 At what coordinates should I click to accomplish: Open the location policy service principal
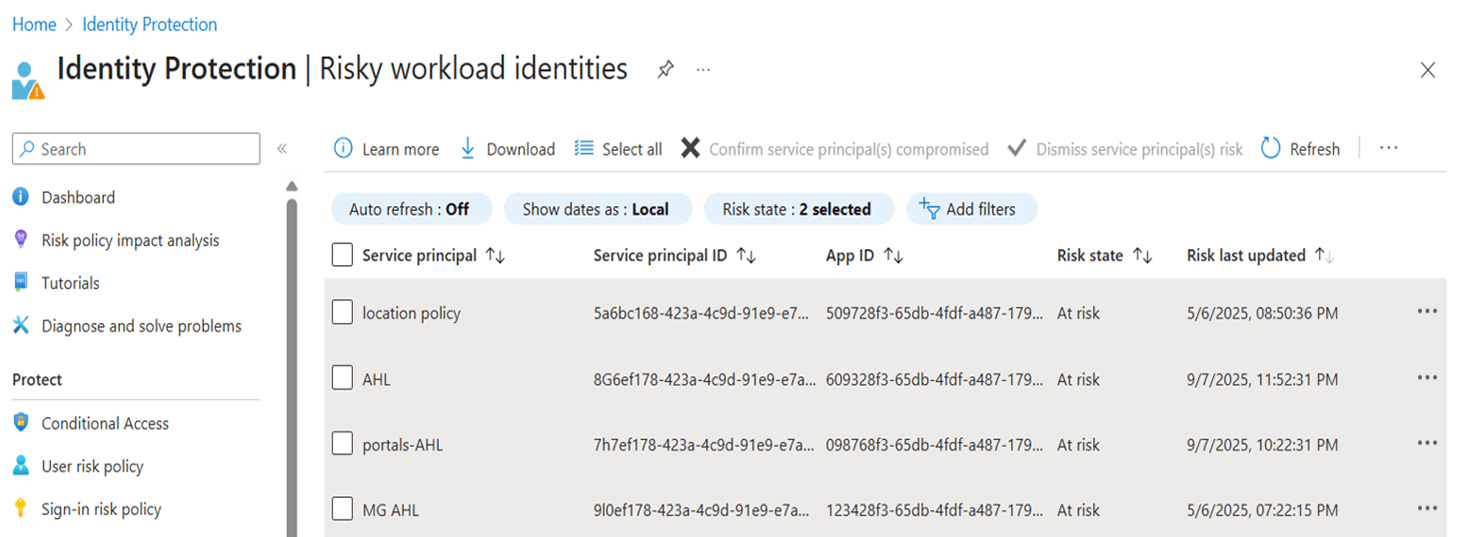[x=411, y=313]
